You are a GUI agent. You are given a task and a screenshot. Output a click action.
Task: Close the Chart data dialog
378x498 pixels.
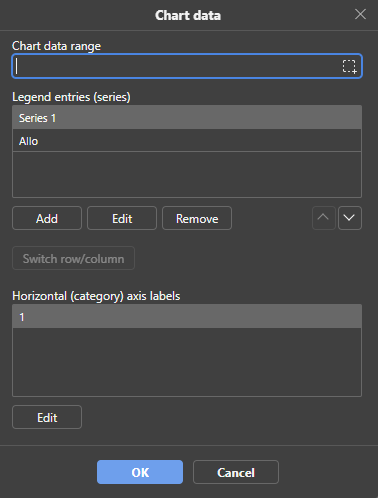(360, 14)
